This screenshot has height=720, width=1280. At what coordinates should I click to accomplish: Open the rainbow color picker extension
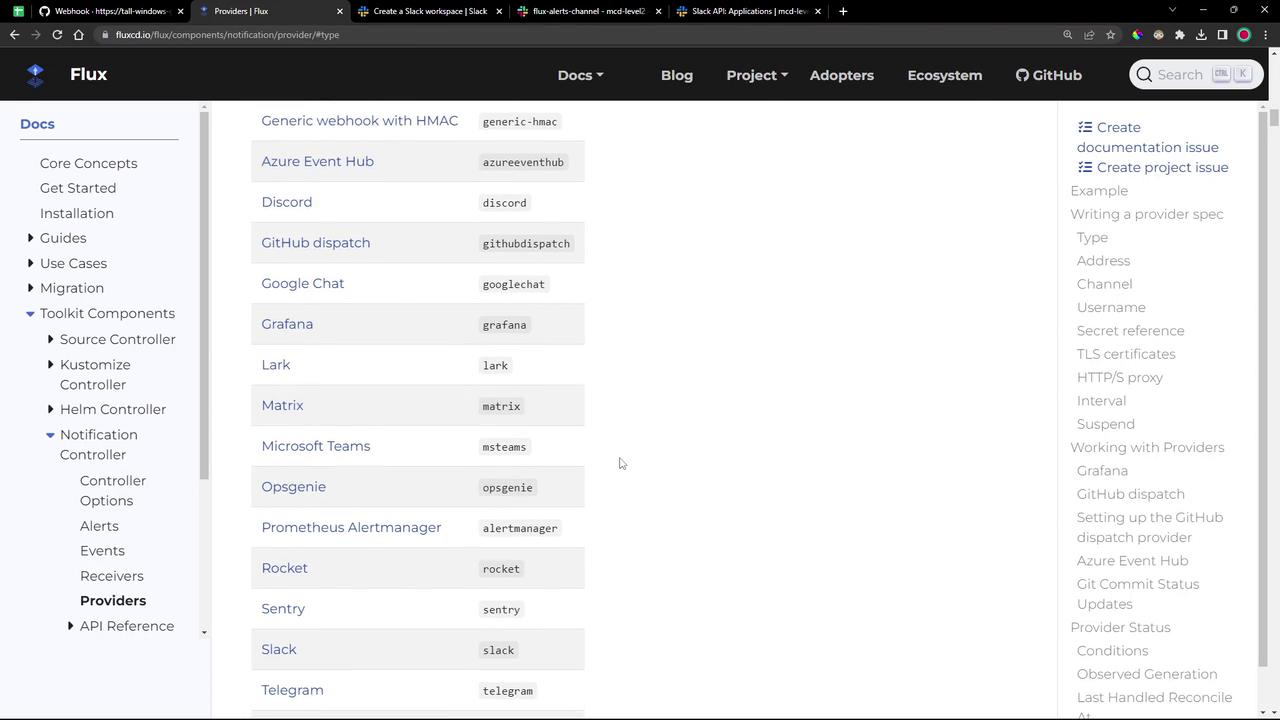click(x=1137, y=35)
